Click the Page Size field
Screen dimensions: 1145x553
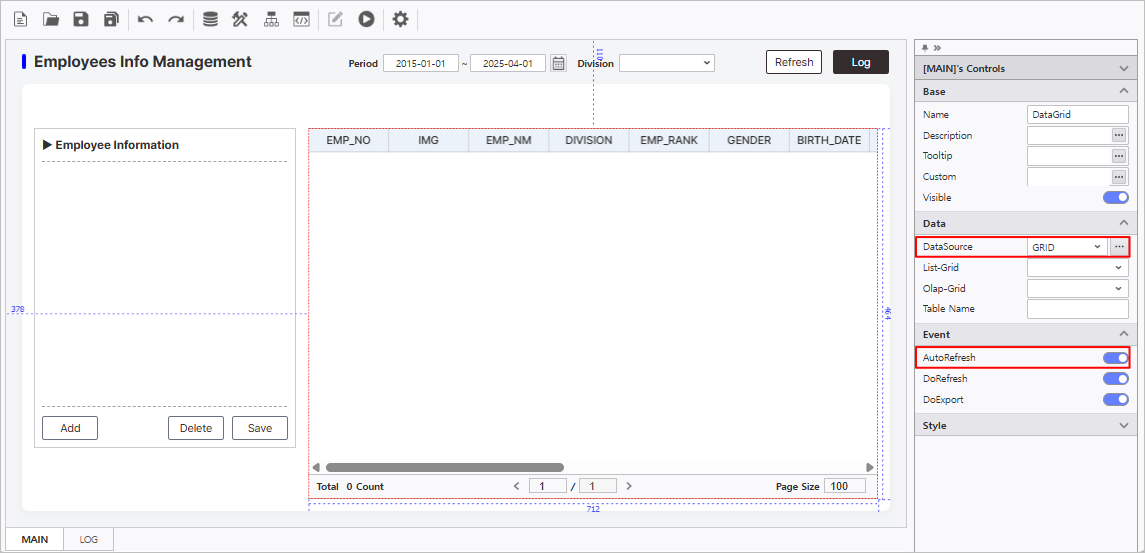coord(845,486)
